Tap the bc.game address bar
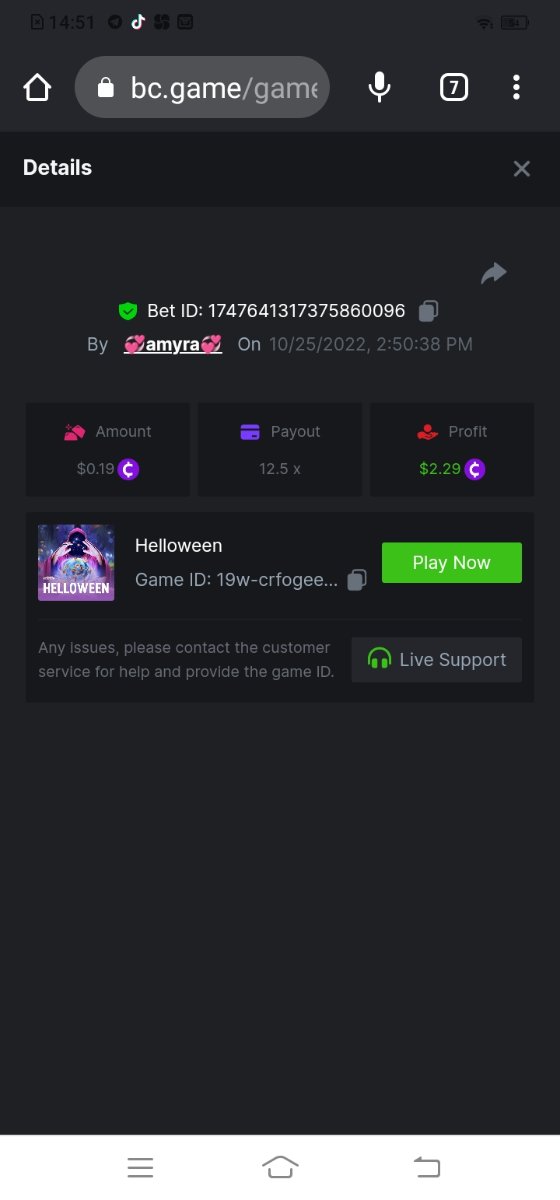560x1200 pixels. tap(202, 88)
